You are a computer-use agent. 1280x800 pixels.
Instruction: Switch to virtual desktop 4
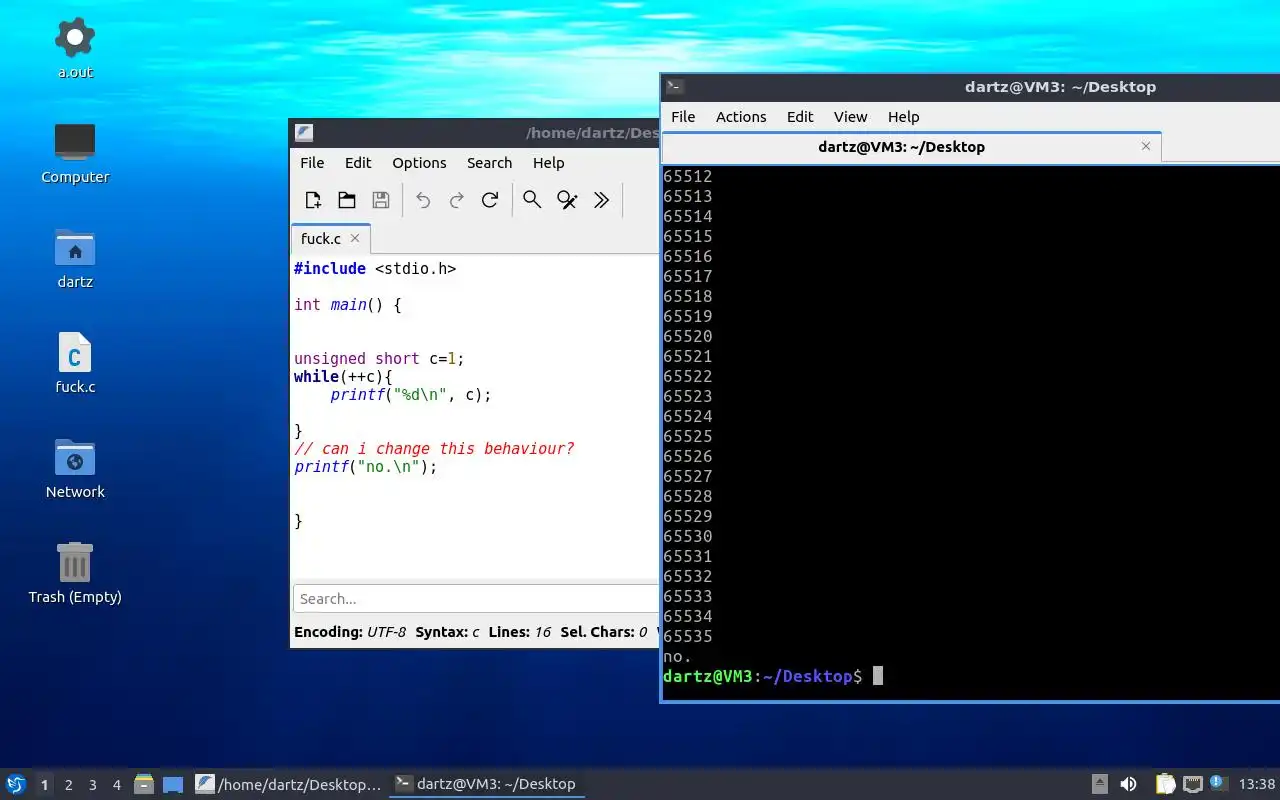(116, 785)
